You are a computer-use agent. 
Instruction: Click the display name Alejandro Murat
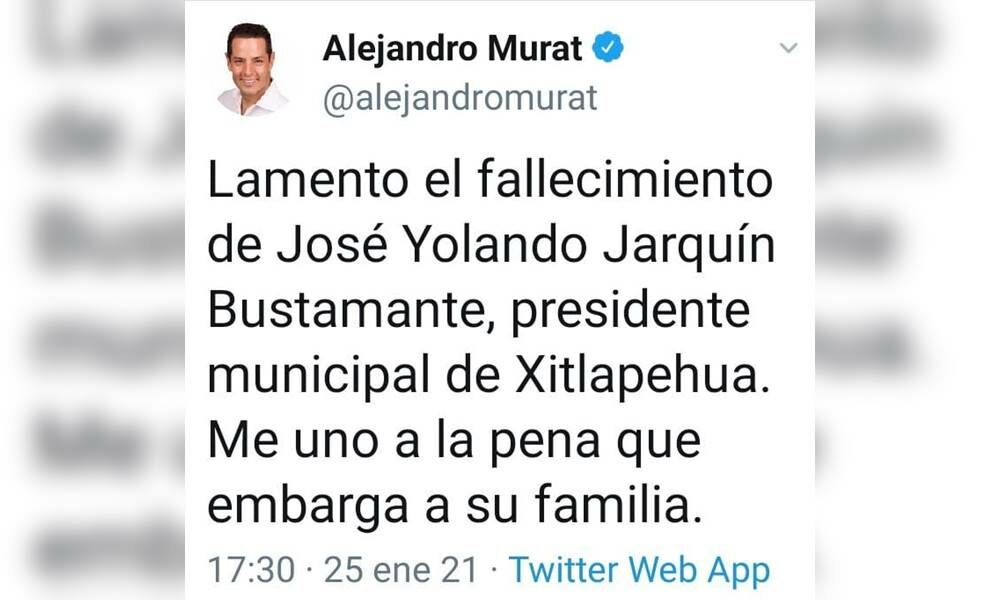452,48
